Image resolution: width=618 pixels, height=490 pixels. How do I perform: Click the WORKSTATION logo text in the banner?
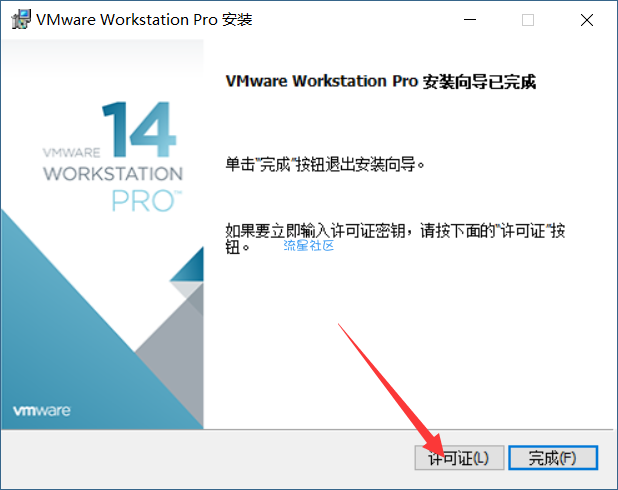[113, 173]
